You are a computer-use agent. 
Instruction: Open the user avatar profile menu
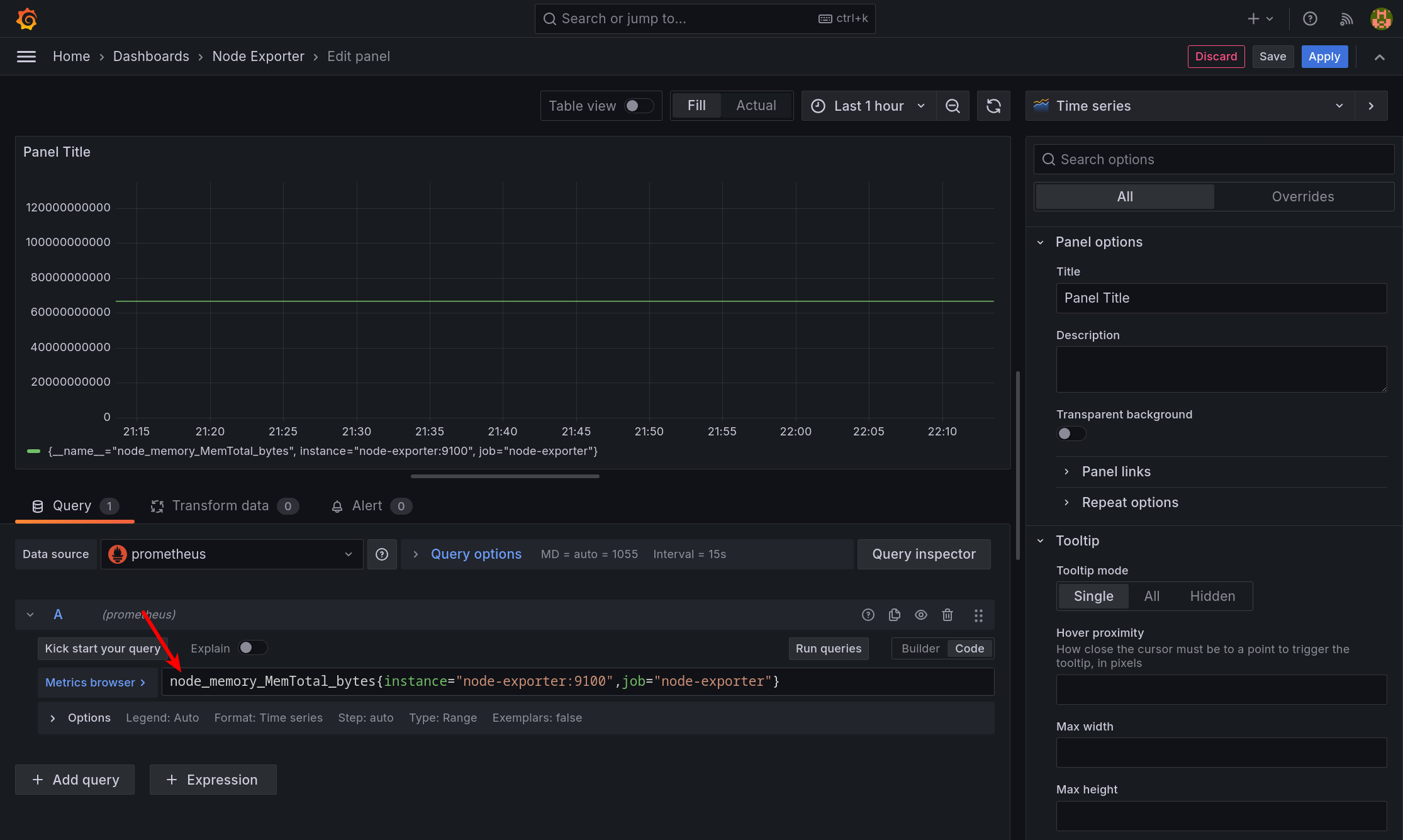click(1382, 19)
